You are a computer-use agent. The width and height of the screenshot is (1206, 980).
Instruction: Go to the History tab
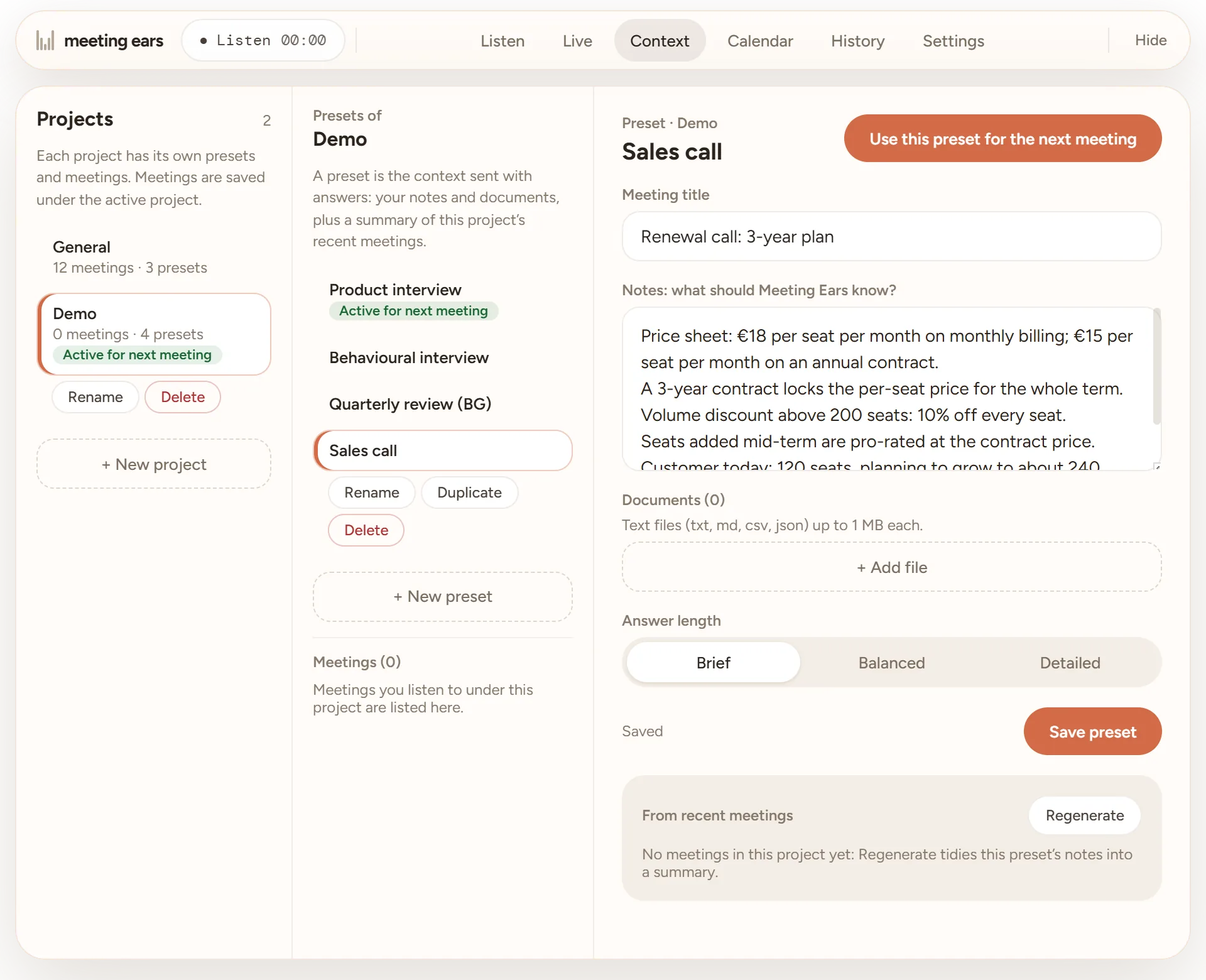pos(857,41)
